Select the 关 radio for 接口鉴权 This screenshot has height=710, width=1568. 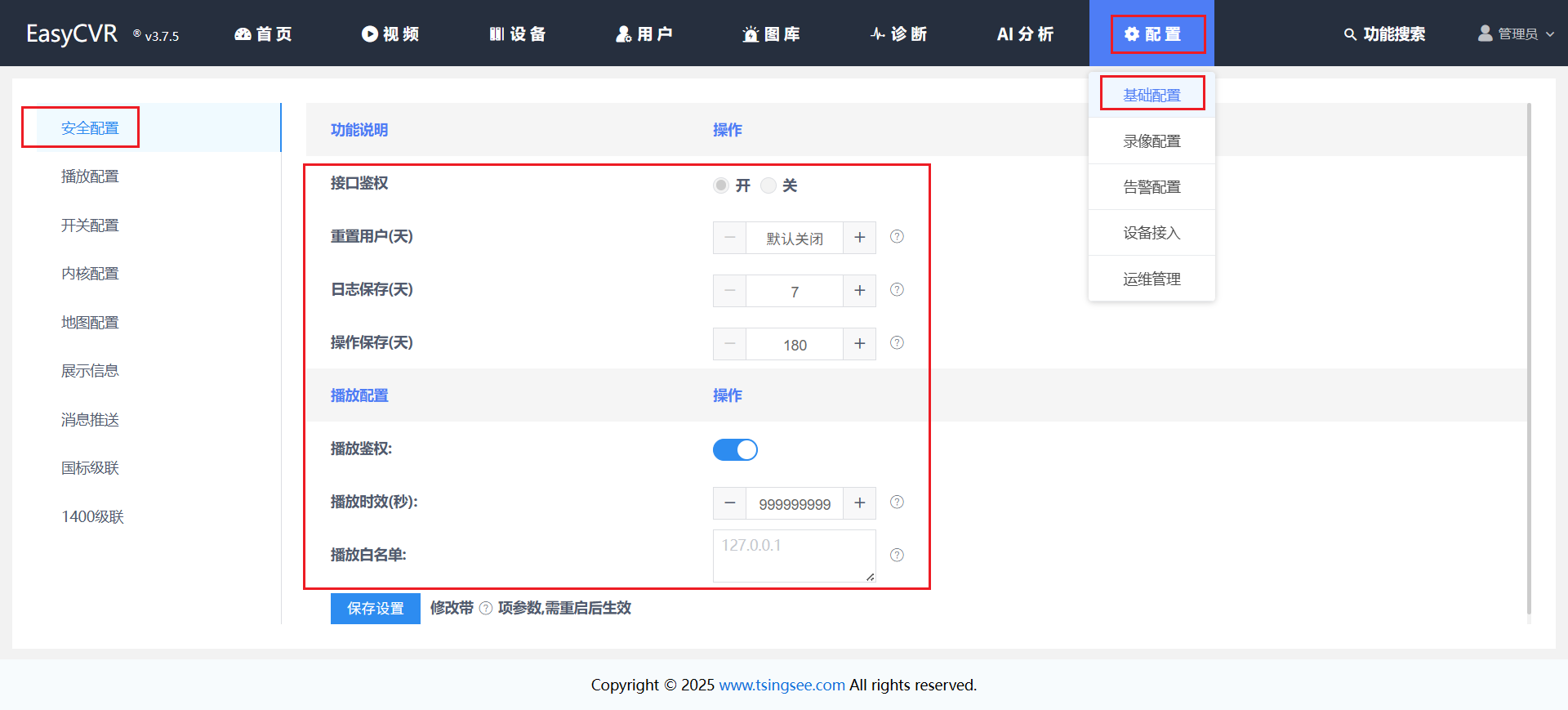pyautogui.click(x=768, y=185)
